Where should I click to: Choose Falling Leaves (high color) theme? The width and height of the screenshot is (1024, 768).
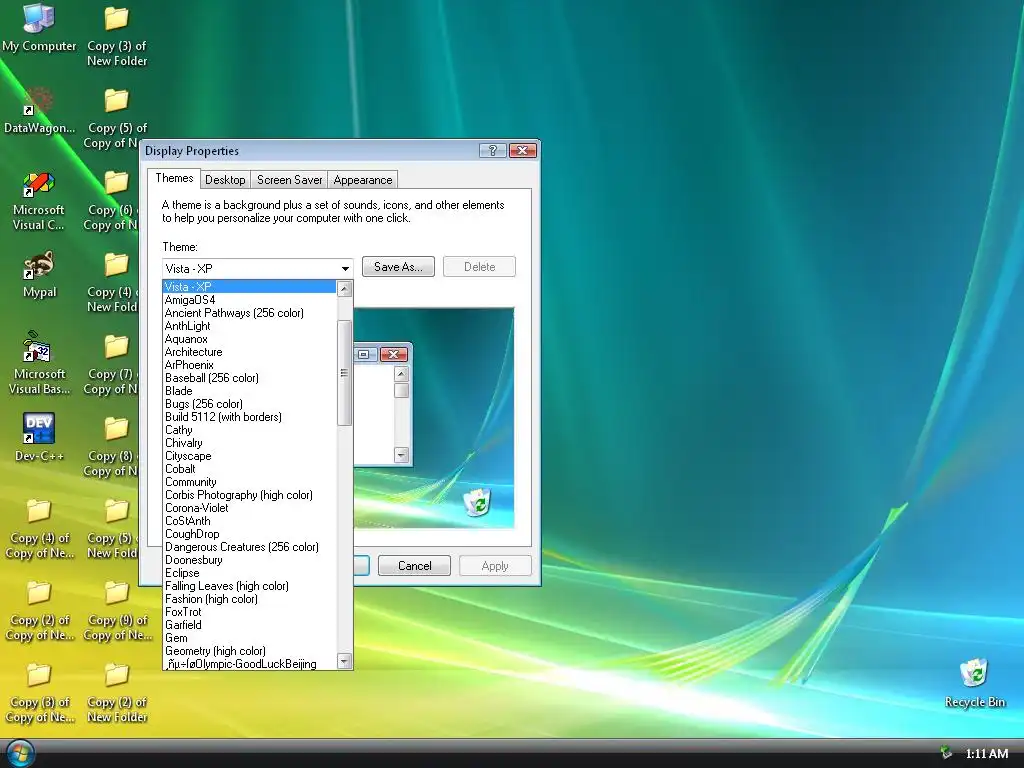[249, 586]
